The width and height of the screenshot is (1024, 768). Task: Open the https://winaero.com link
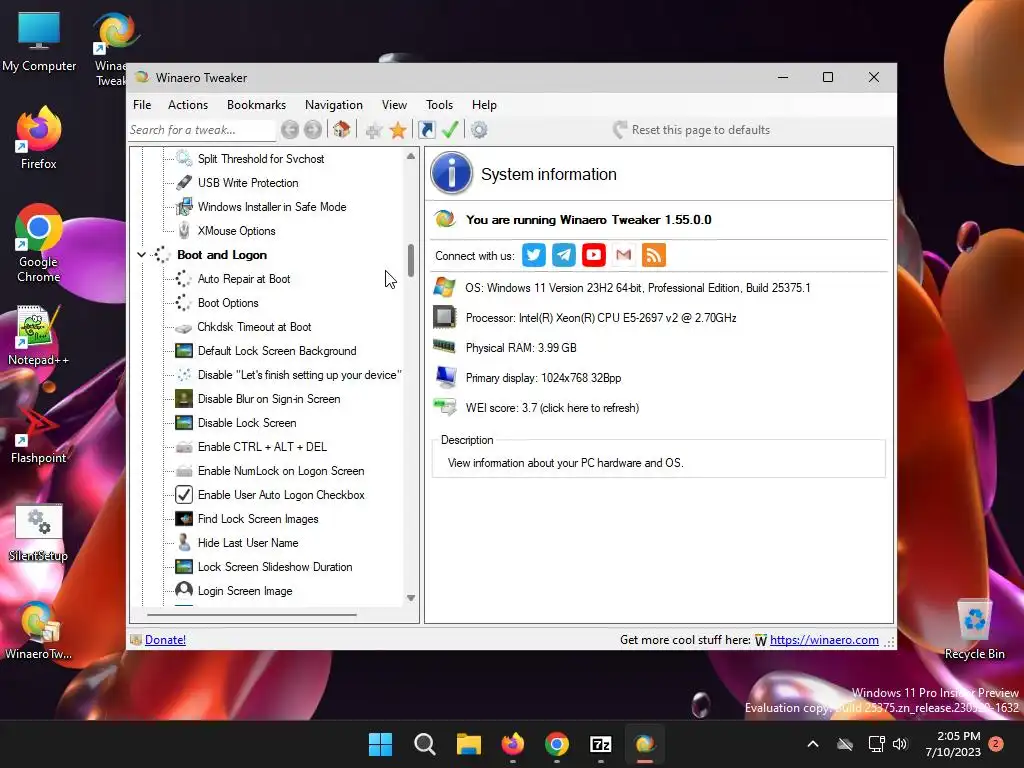[824, 640]
